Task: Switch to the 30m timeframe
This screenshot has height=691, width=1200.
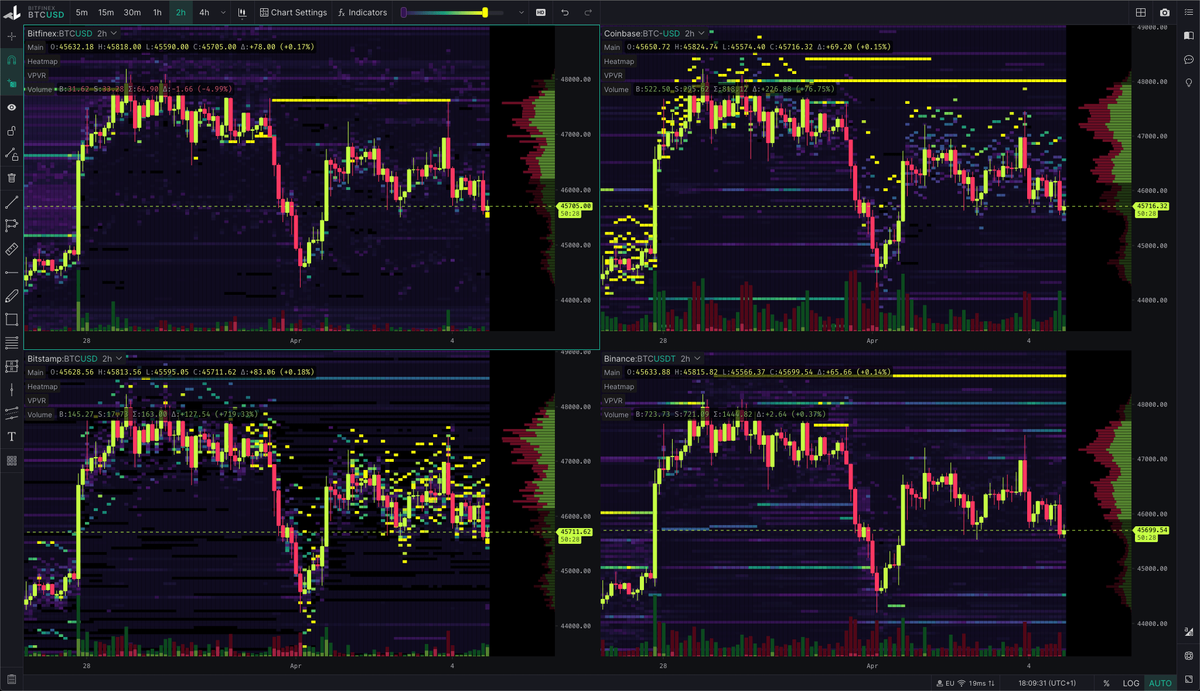Action: point(132,13)
